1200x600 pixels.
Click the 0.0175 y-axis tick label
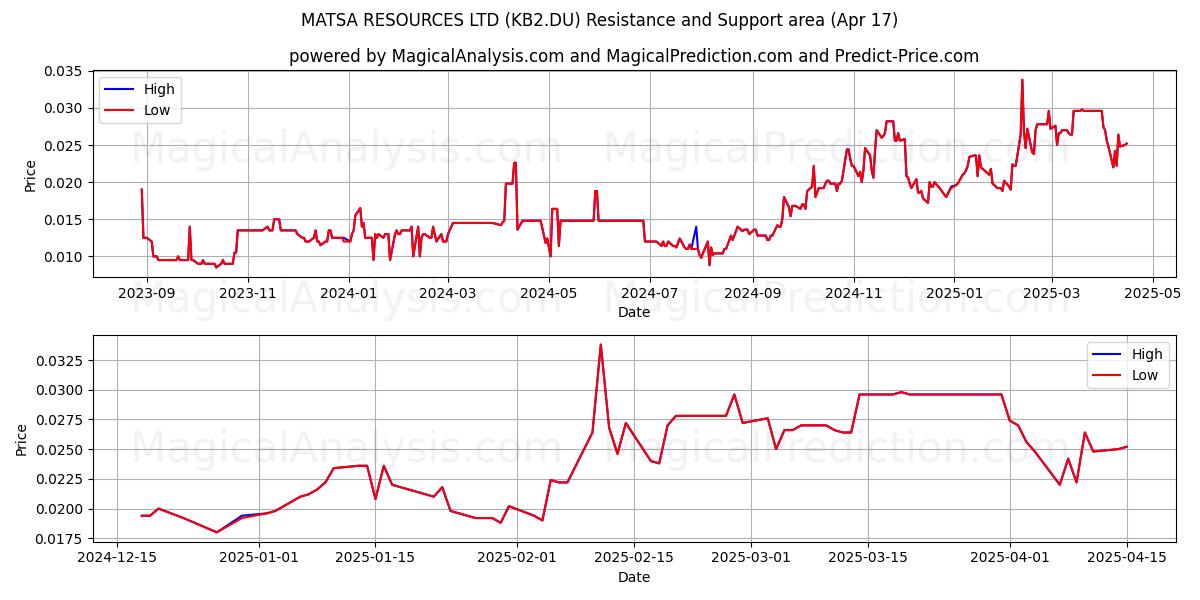pos(62,538)
